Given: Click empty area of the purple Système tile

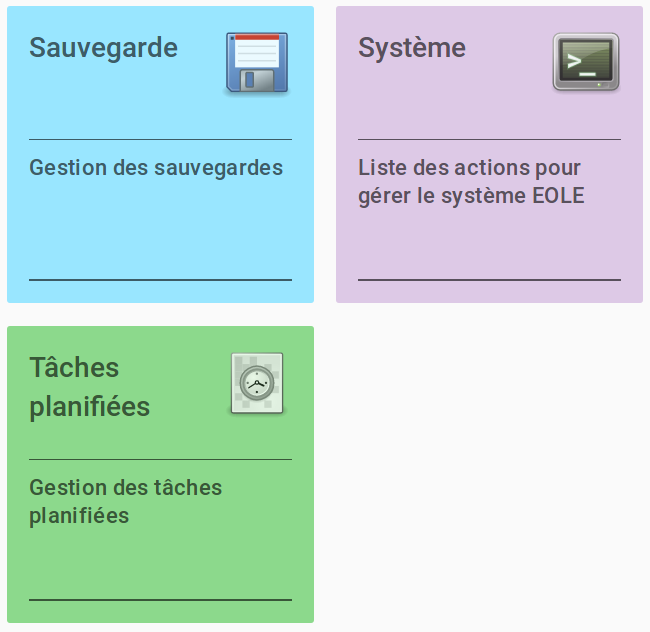Looking at the screenshot, I should (489, 245).
